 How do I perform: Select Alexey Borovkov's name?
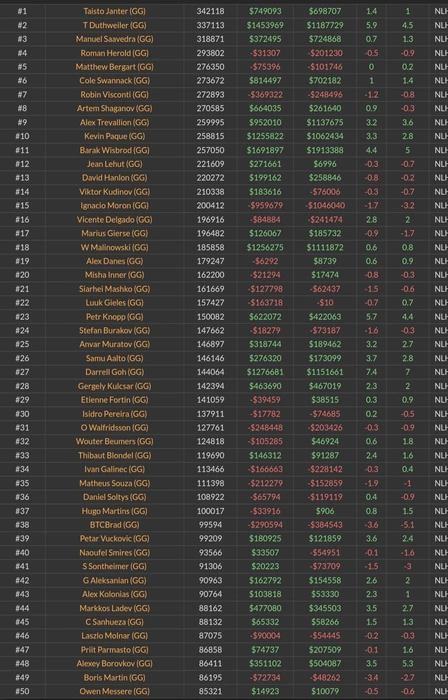point(114,663)
